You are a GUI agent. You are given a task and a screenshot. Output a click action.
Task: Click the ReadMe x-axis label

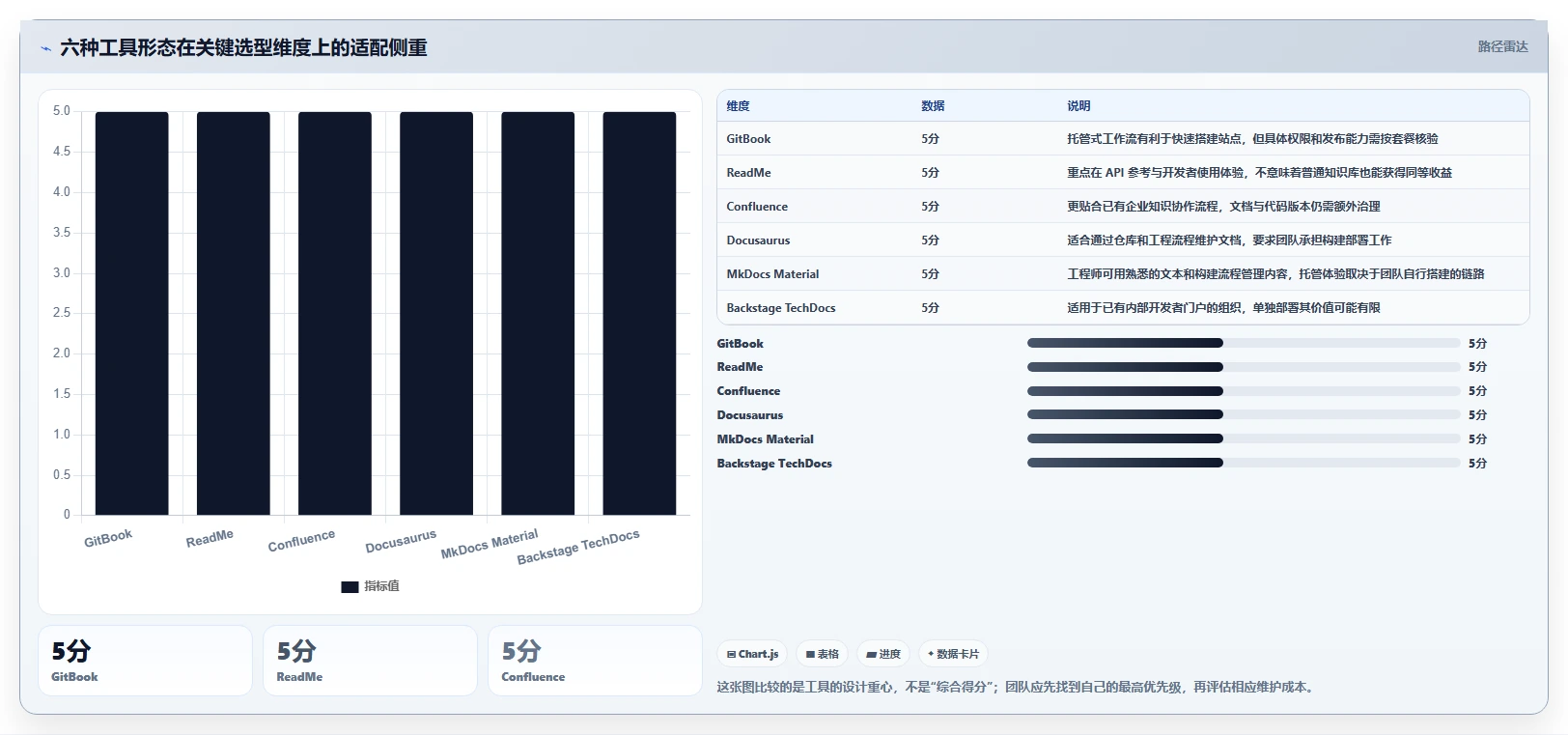(x=210, y=538)
